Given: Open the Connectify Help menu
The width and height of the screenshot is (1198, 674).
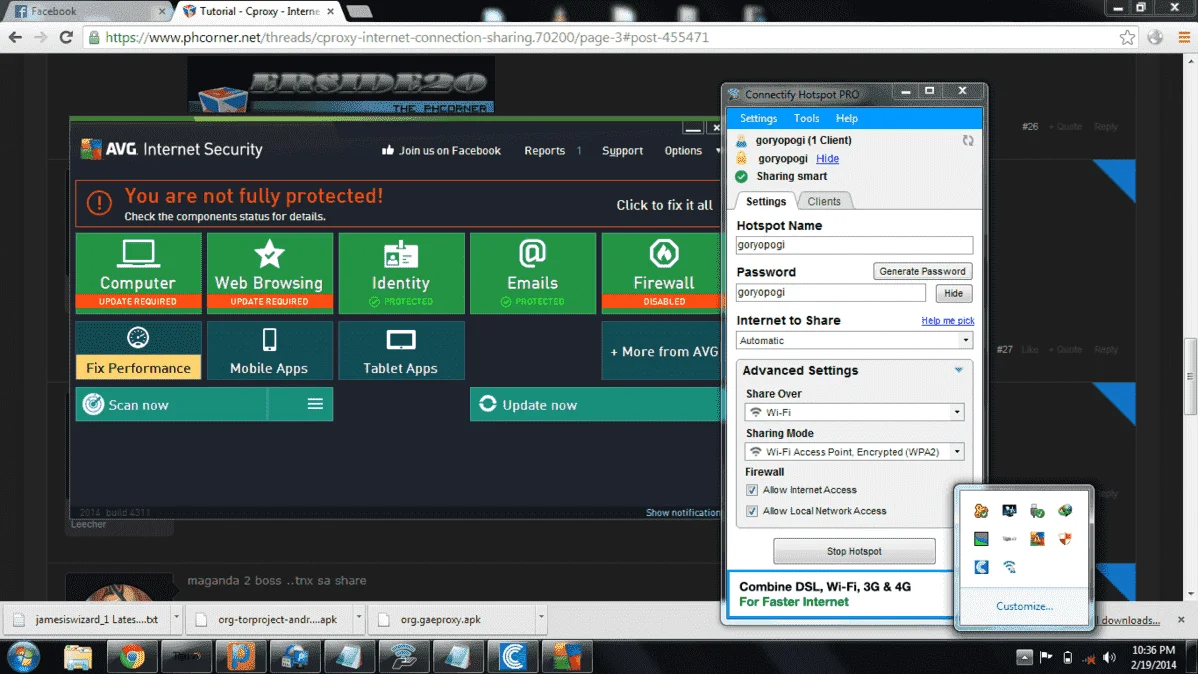Looking at the screenshot, I should point(847,118).
